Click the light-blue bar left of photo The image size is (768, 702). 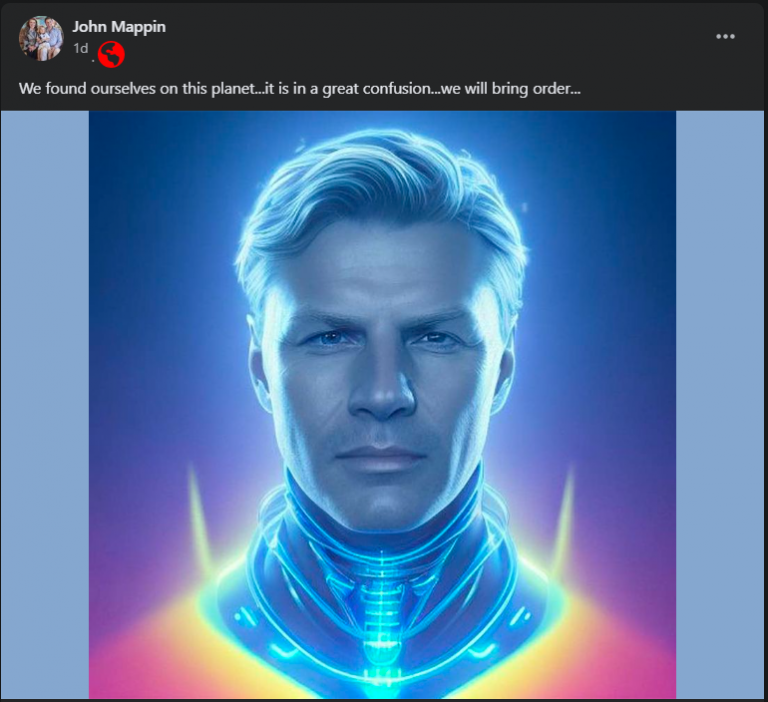45,405
